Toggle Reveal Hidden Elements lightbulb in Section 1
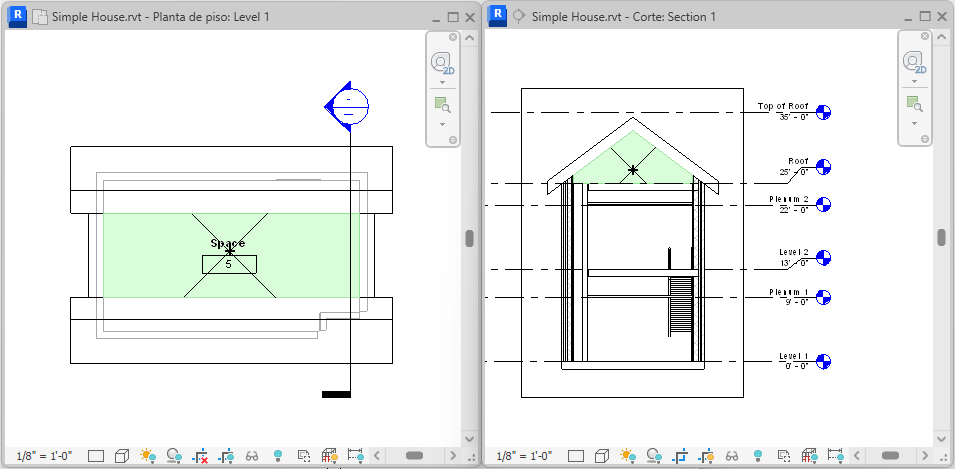The image size is (955, 469). point(758,456)
